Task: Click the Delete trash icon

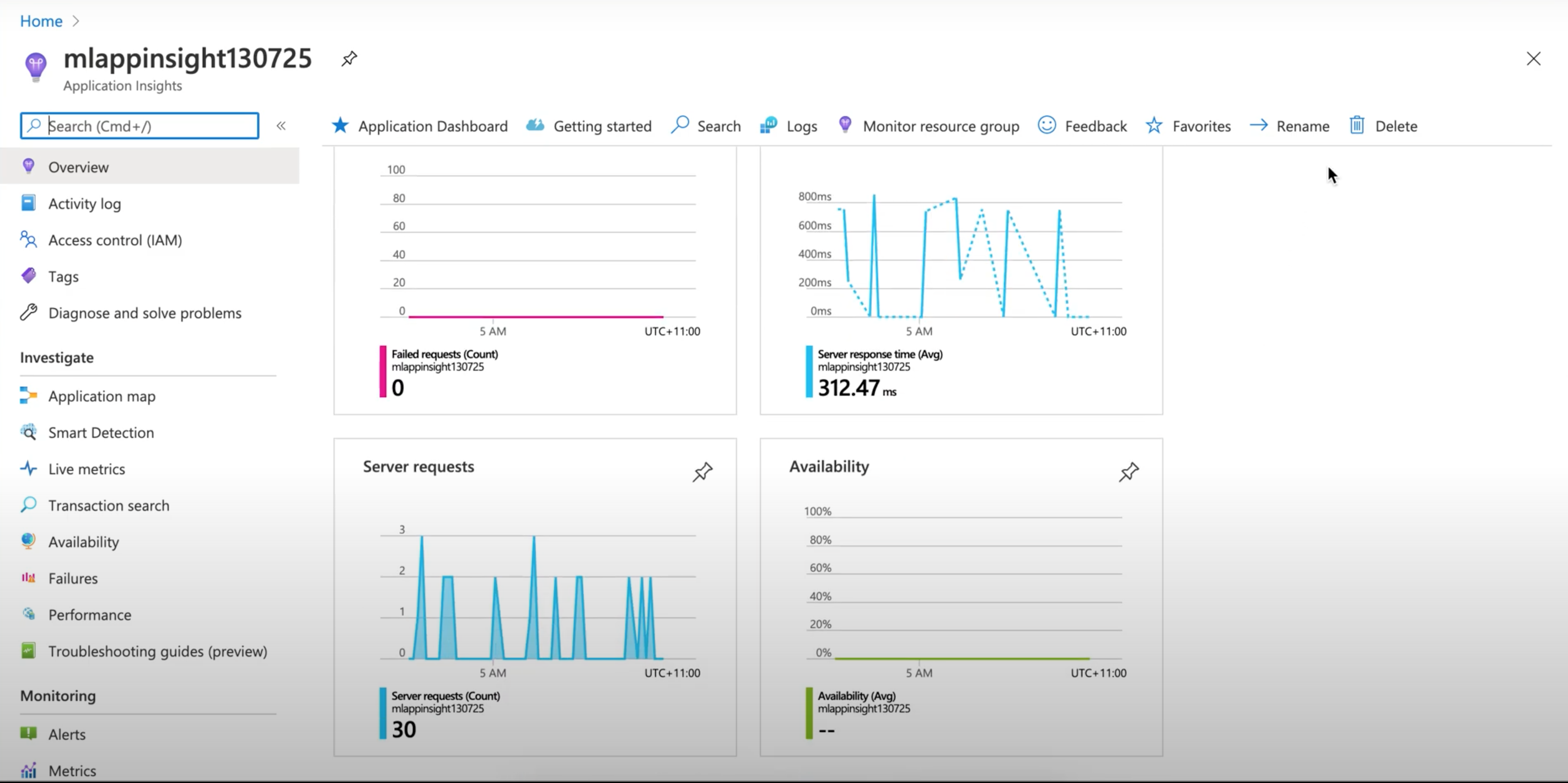Action: (x=1357, y=125)
